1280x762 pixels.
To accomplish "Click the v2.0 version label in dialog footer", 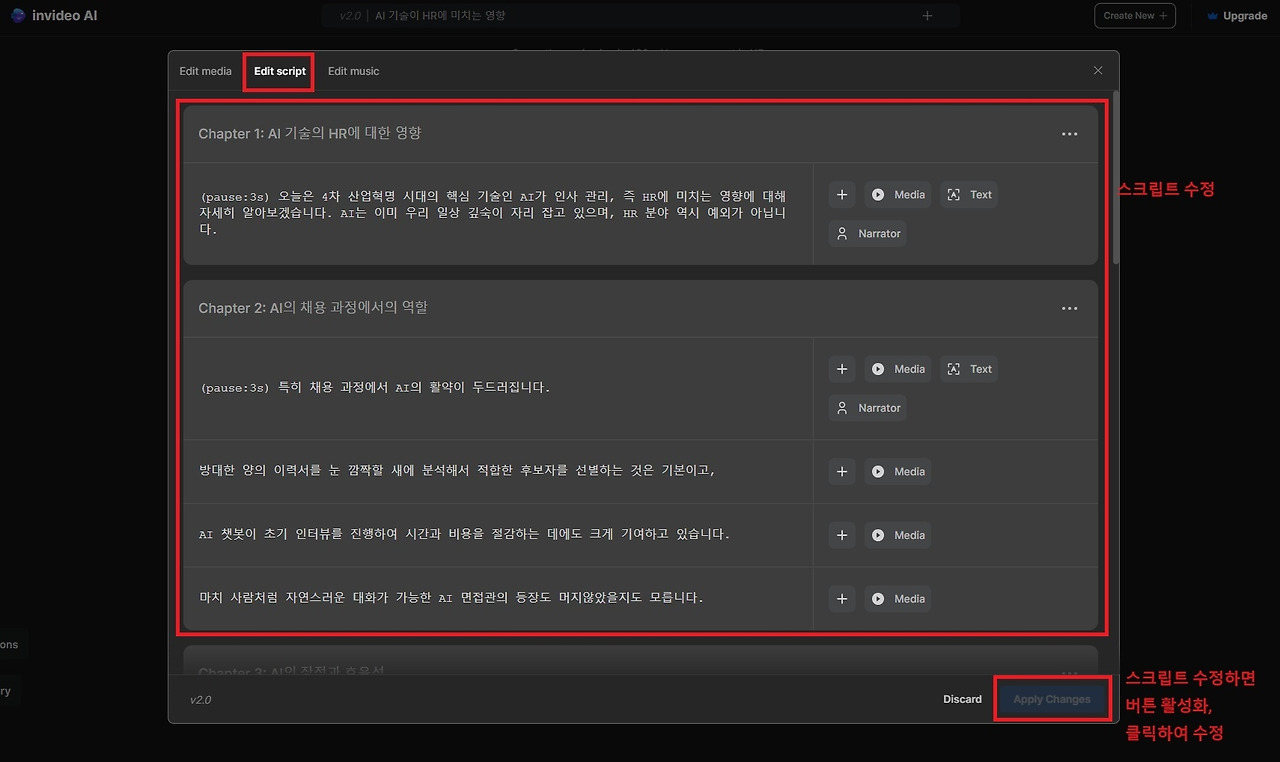I will tap(201, 700).
